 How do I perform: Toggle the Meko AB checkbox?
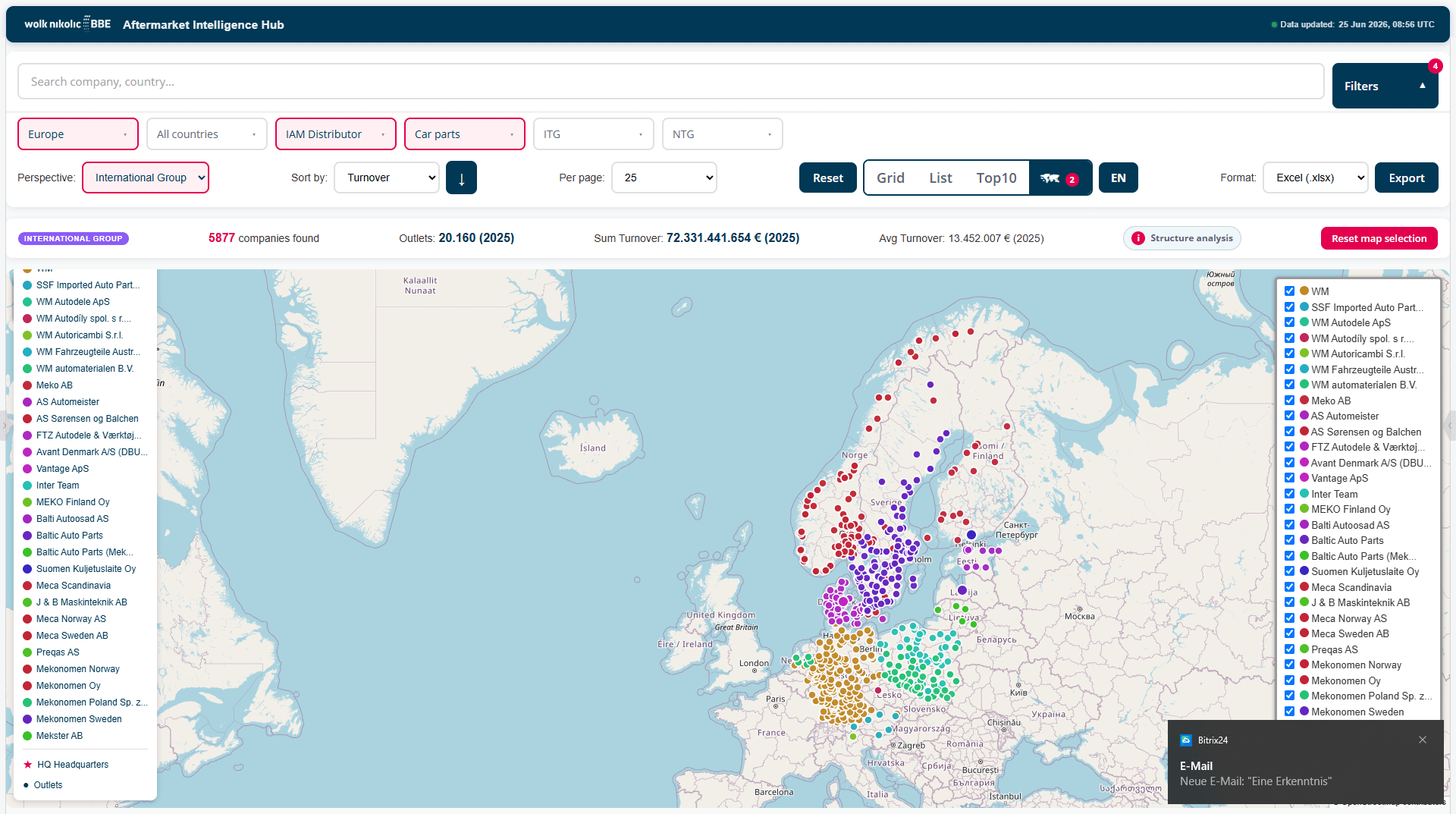[x=1289, y=401]
